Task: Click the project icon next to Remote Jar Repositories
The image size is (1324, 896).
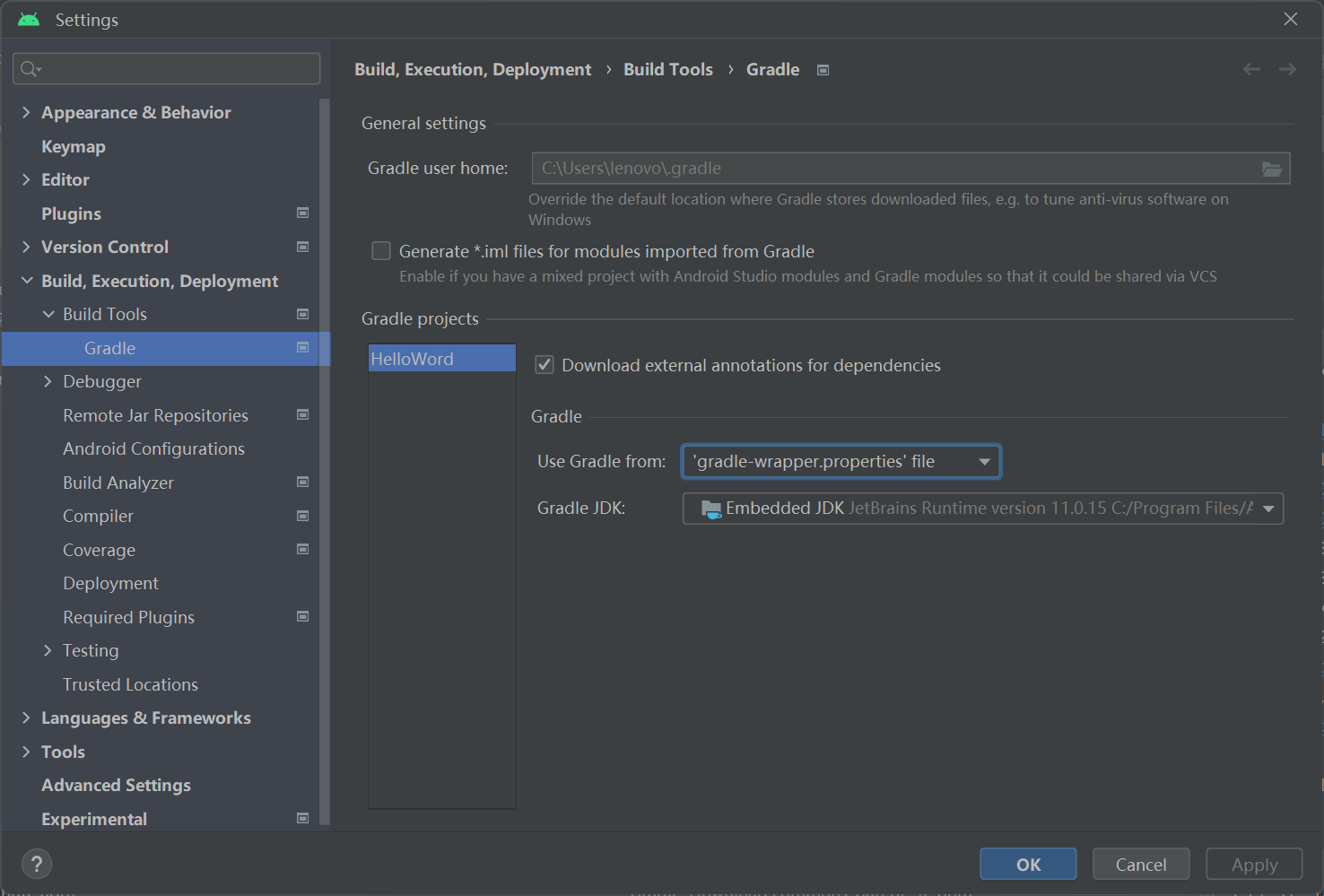Action: (303, 414)
